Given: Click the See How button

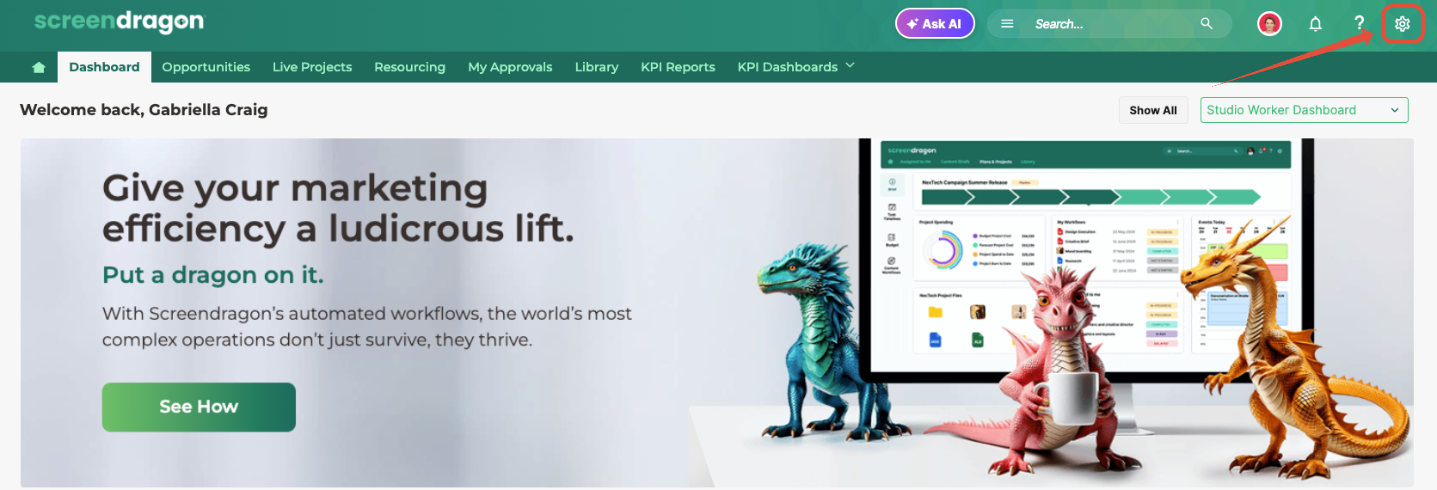Looking at the screenshot, I should (199, 407).
